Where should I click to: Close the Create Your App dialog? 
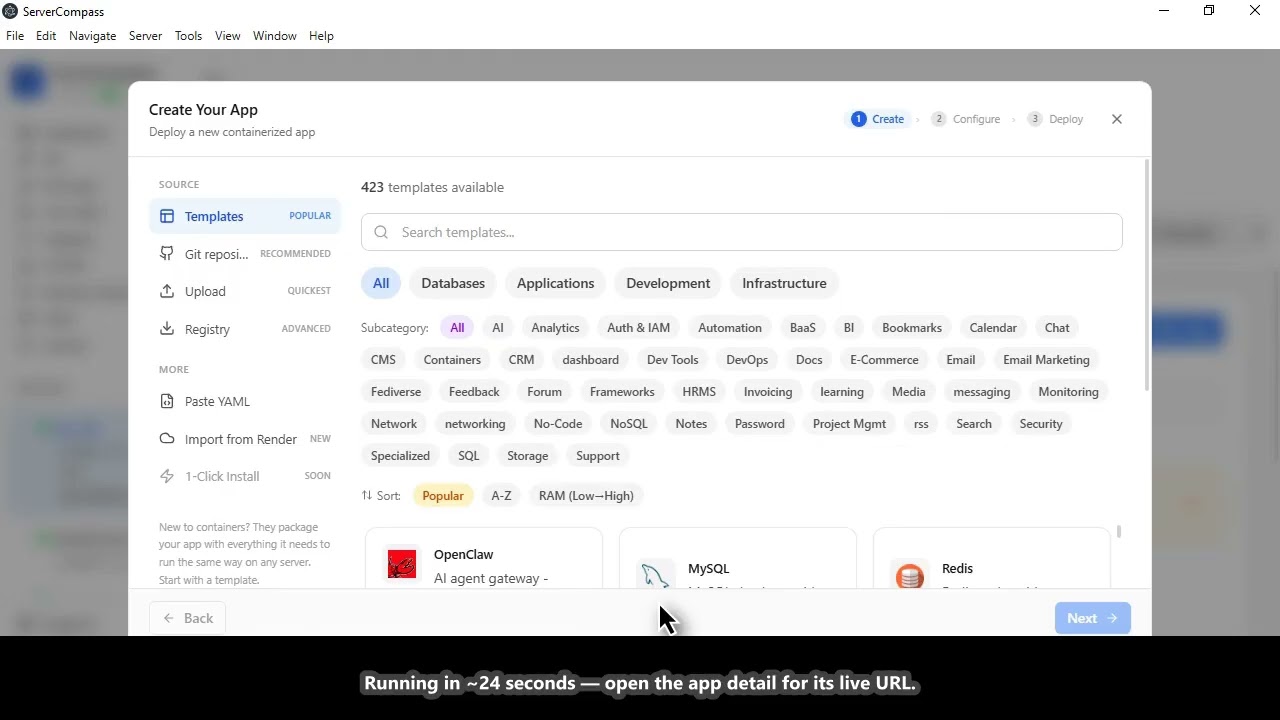click(1117, 119)
